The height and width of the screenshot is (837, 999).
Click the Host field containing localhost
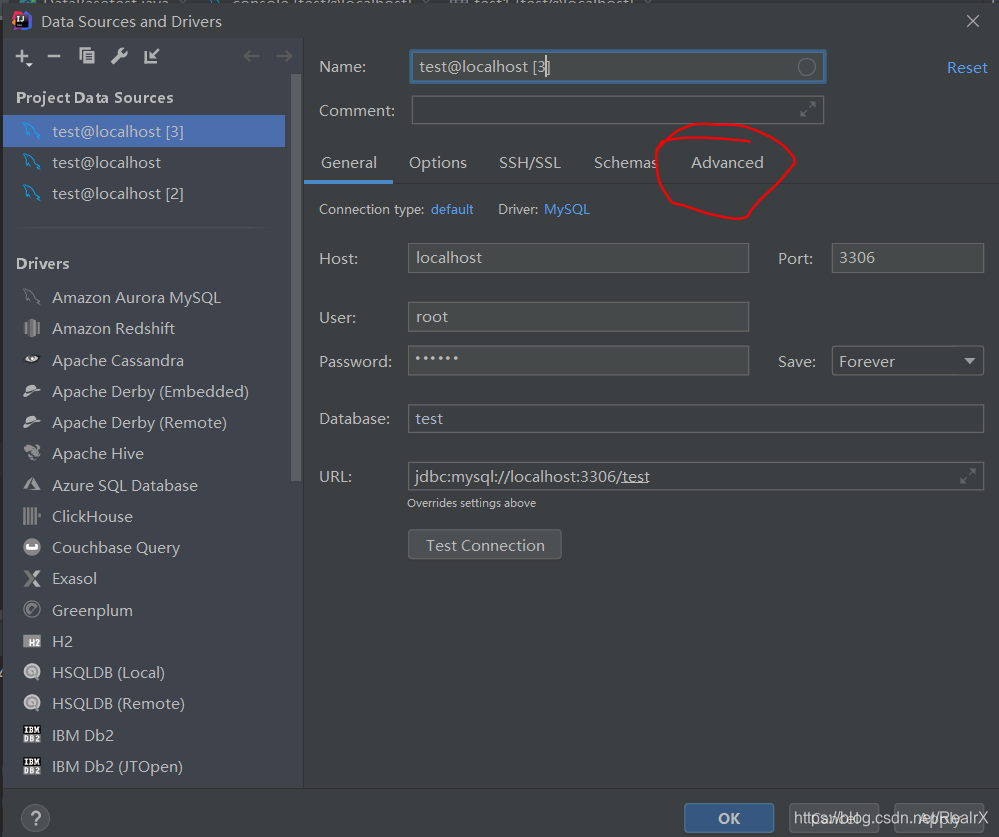(x=578, y=258)
